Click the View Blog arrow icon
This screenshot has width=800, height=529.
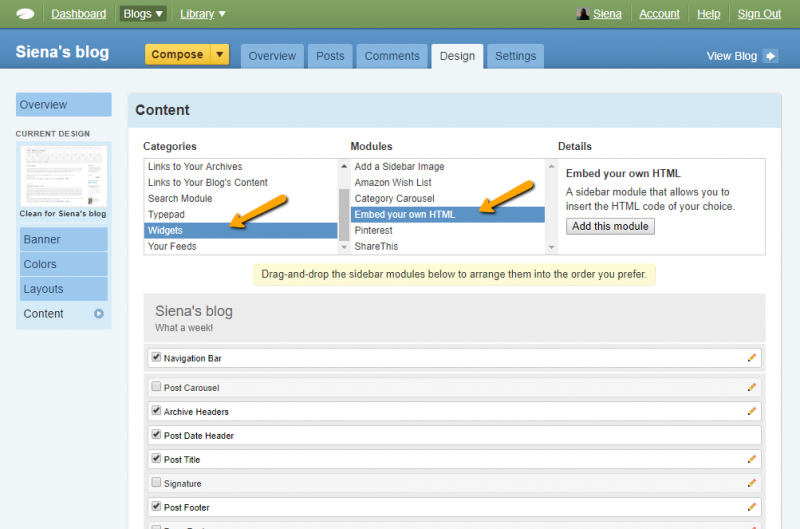pyautogui.click(x=770, y=56)
